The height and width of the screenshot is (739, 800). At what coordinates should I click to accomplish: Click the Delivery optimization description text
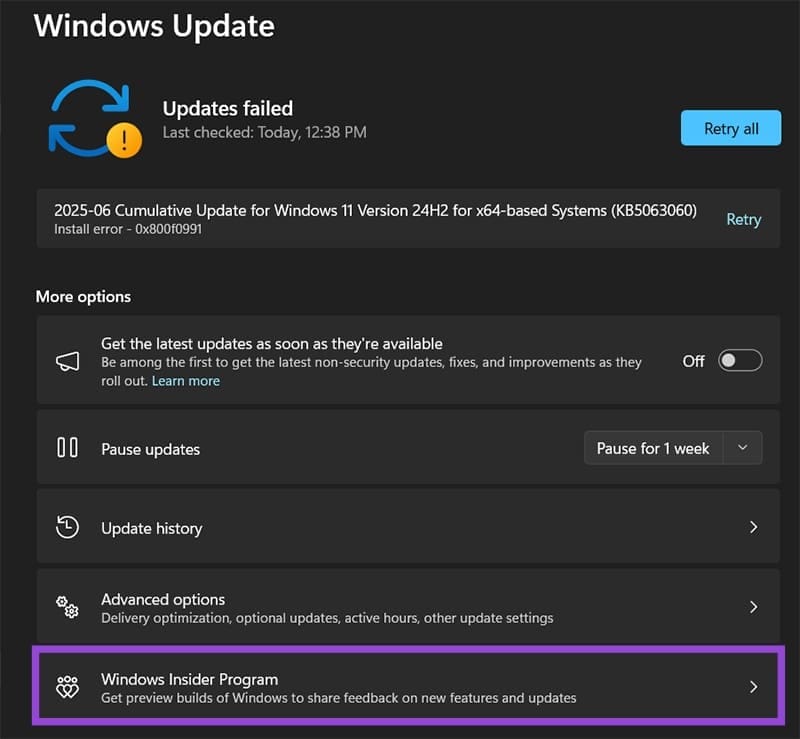[327, 618]
